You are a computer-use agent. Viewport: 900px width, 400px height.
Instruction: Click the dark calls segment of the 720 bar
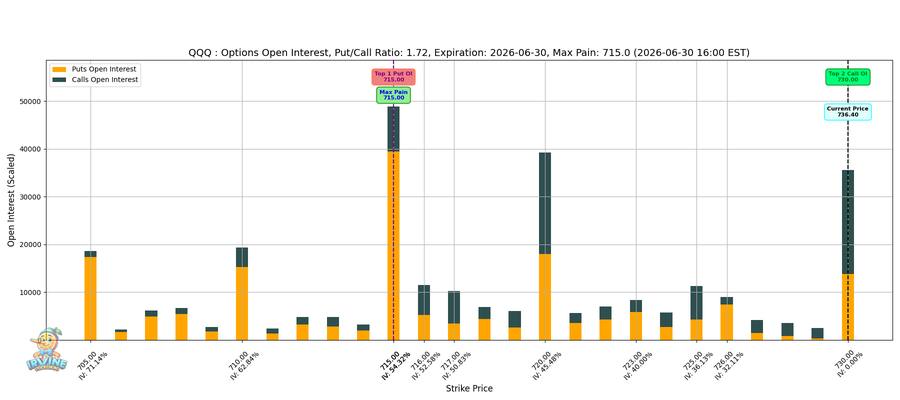(x=545, y=203)
